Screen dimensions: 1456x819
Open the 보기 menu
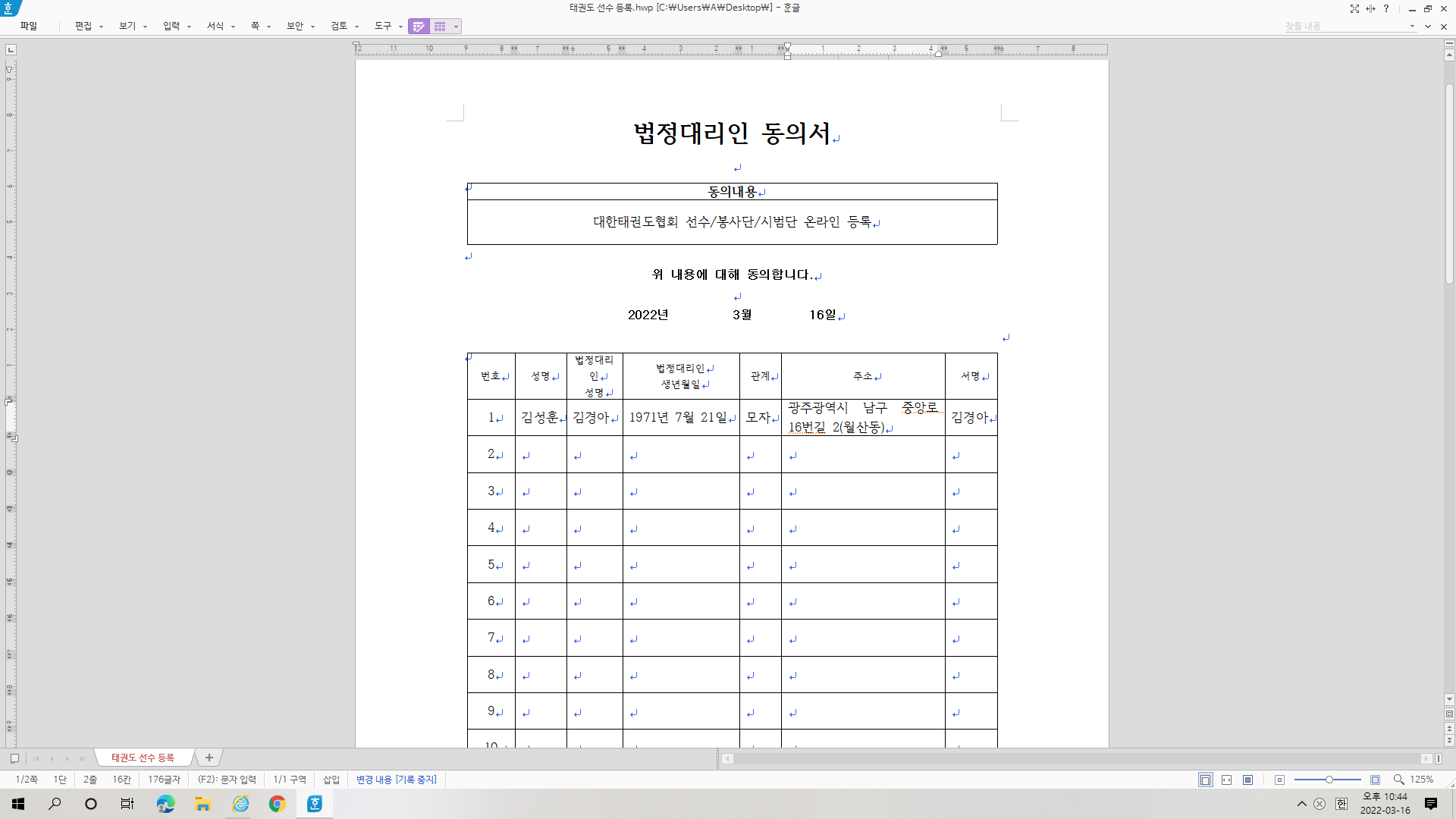[127, 26]
